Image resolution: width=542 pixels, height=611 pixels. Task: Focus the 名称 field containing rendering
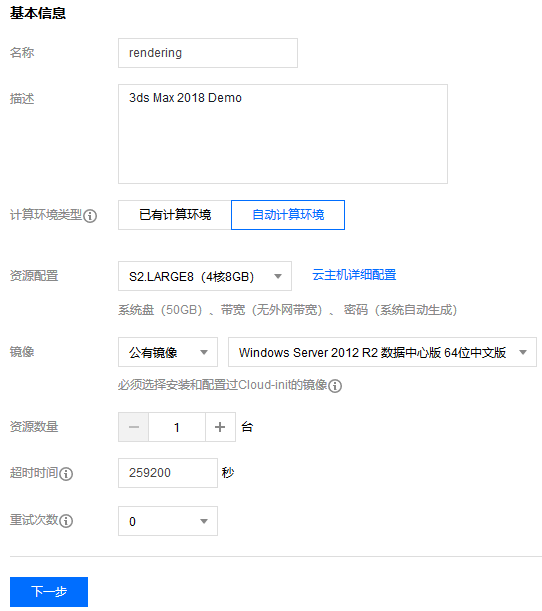point(208,53)
